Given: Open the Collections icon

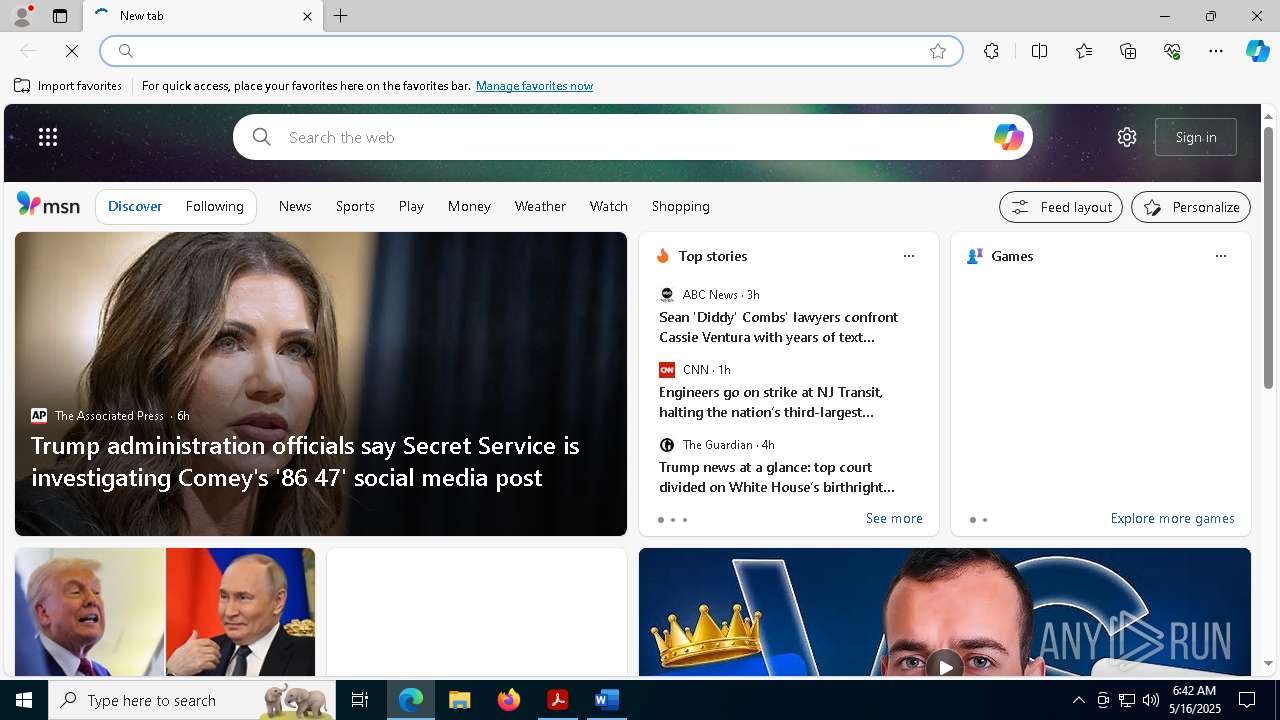Looking at the screenshot, I should [x=1128, y=51].
